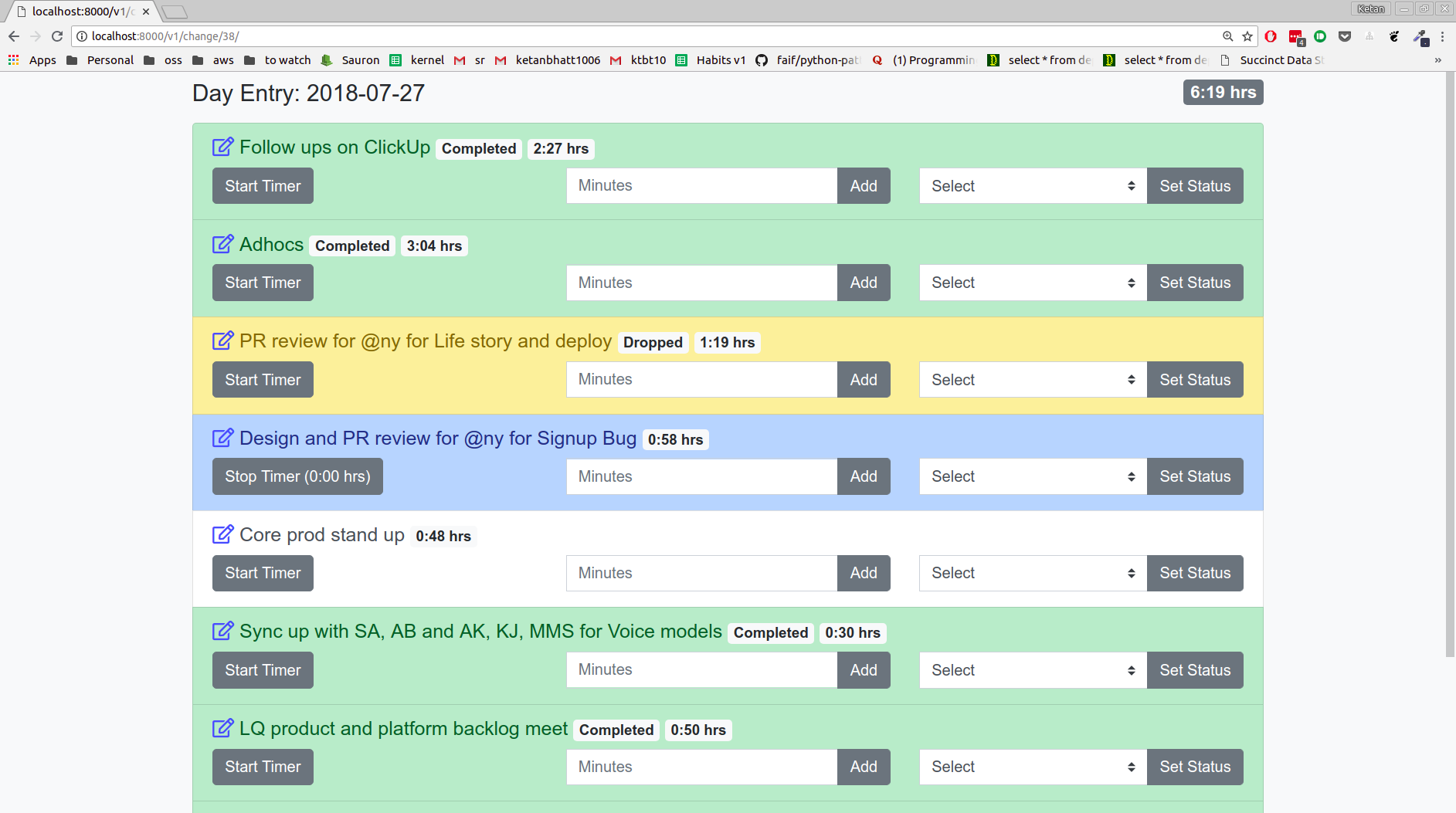Open status Select dropdown for PR review Life story
The height and width of the screenshot is (813, 1456).
click(x=1033, y=380)
